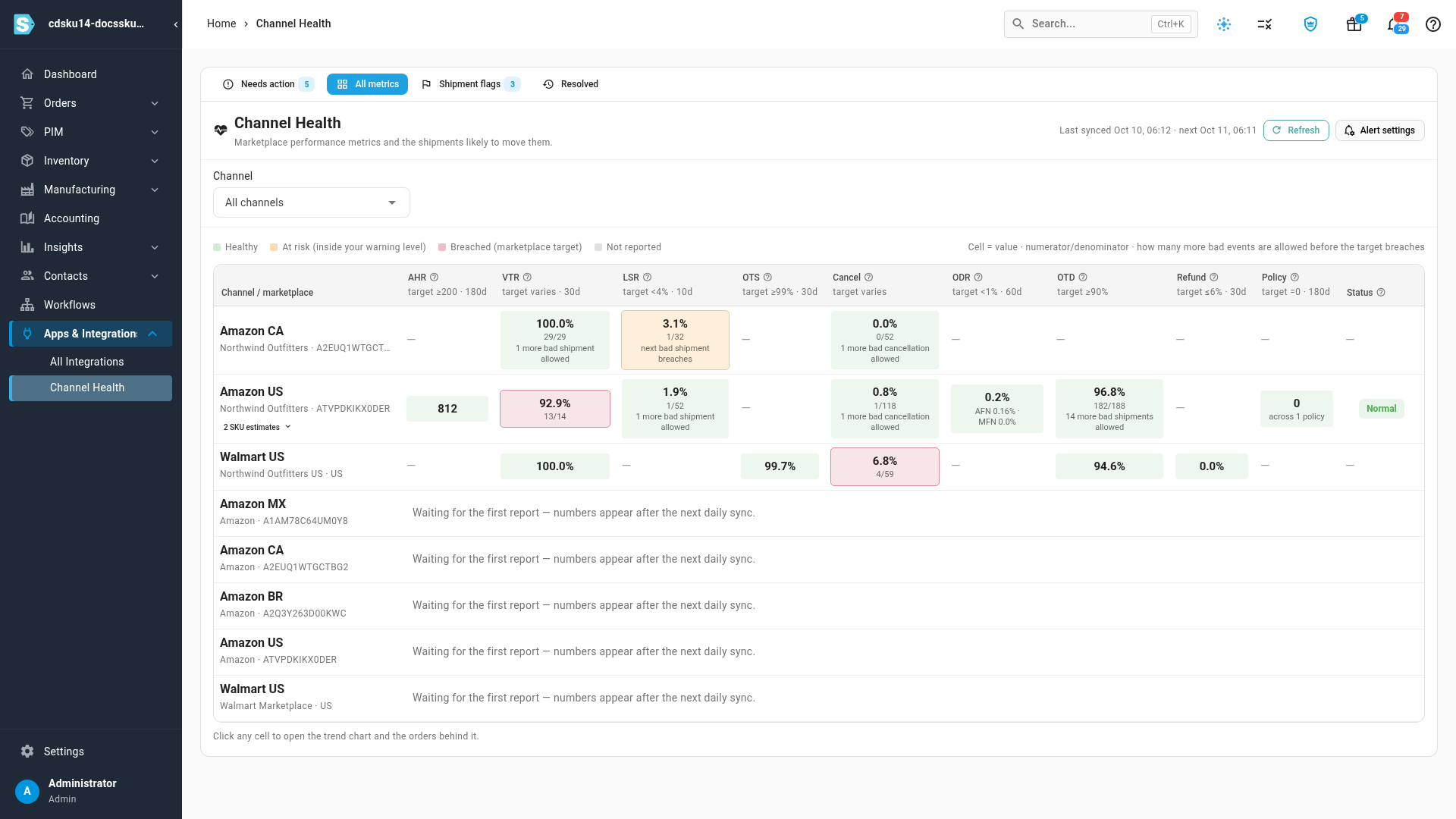Open the gift box updates icon
Screen dimensions: 1456x819
click(1354, 24)
